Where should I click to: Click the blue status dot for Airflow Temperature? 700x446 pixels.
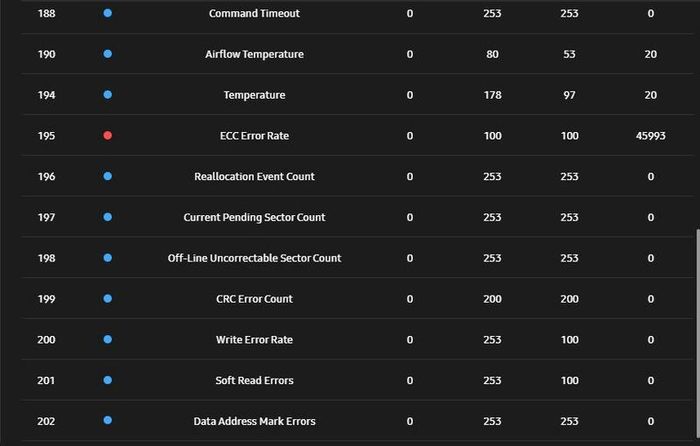tap(108, 54)
